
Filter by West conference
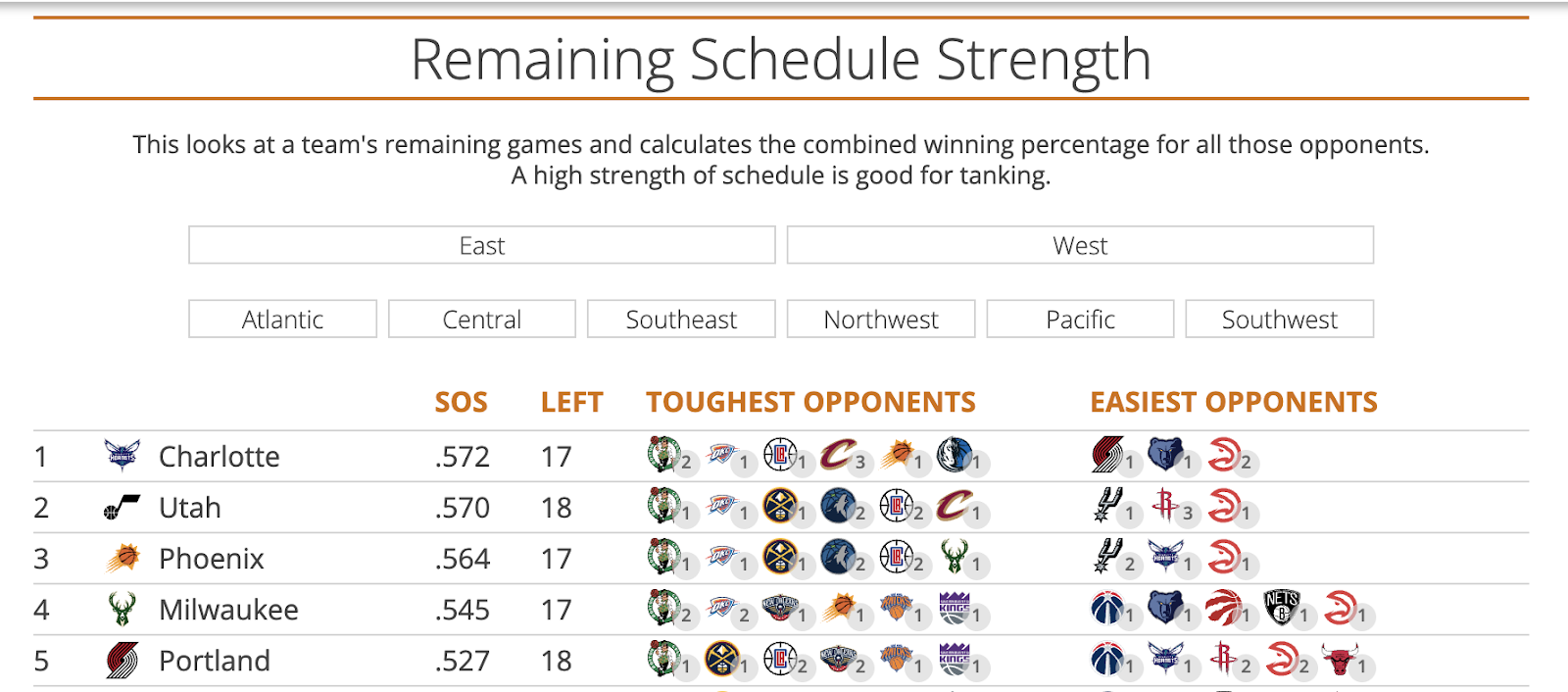pos(1080,245)
